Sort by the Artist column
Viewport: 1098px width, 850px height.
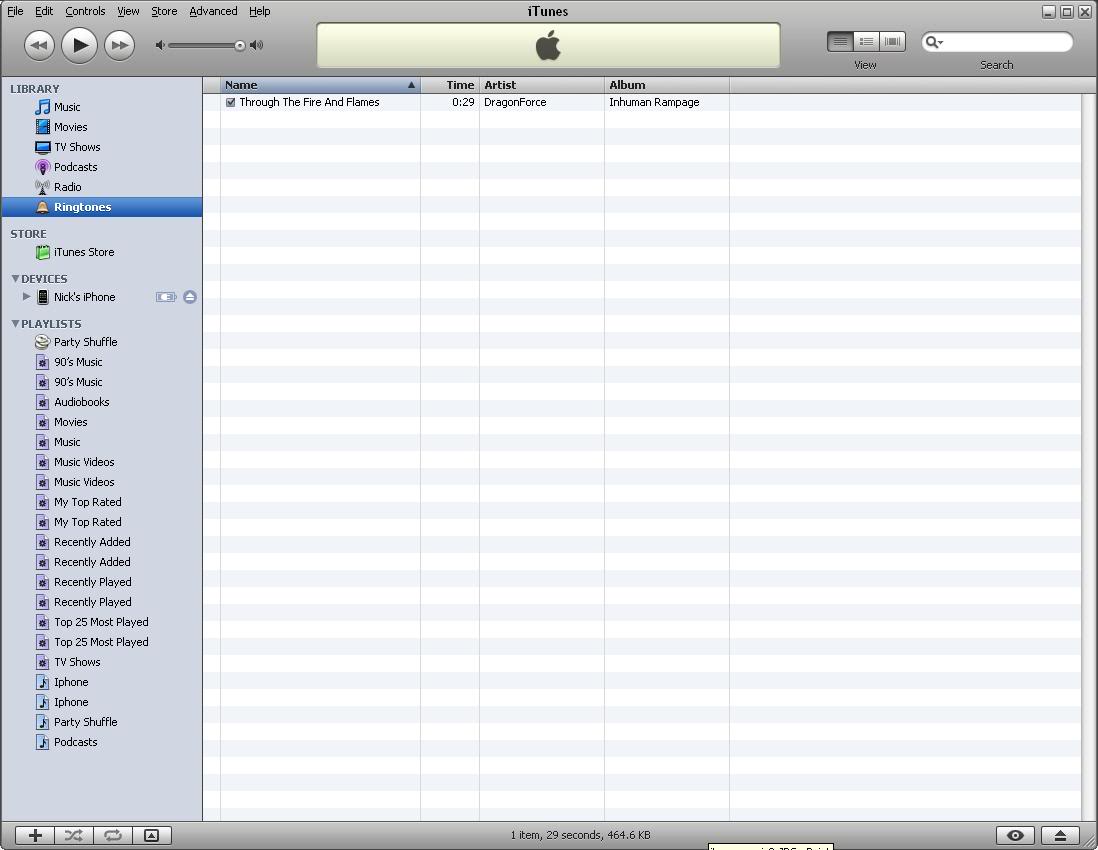[x=541, y=85]
